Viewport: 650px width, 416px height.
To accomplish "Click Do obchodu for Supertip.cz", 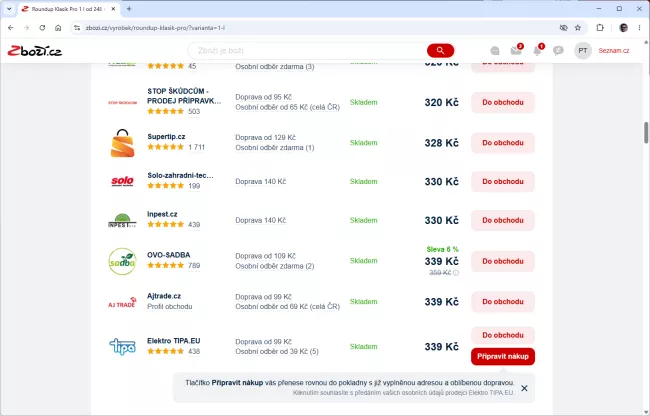I will (503, 143).
